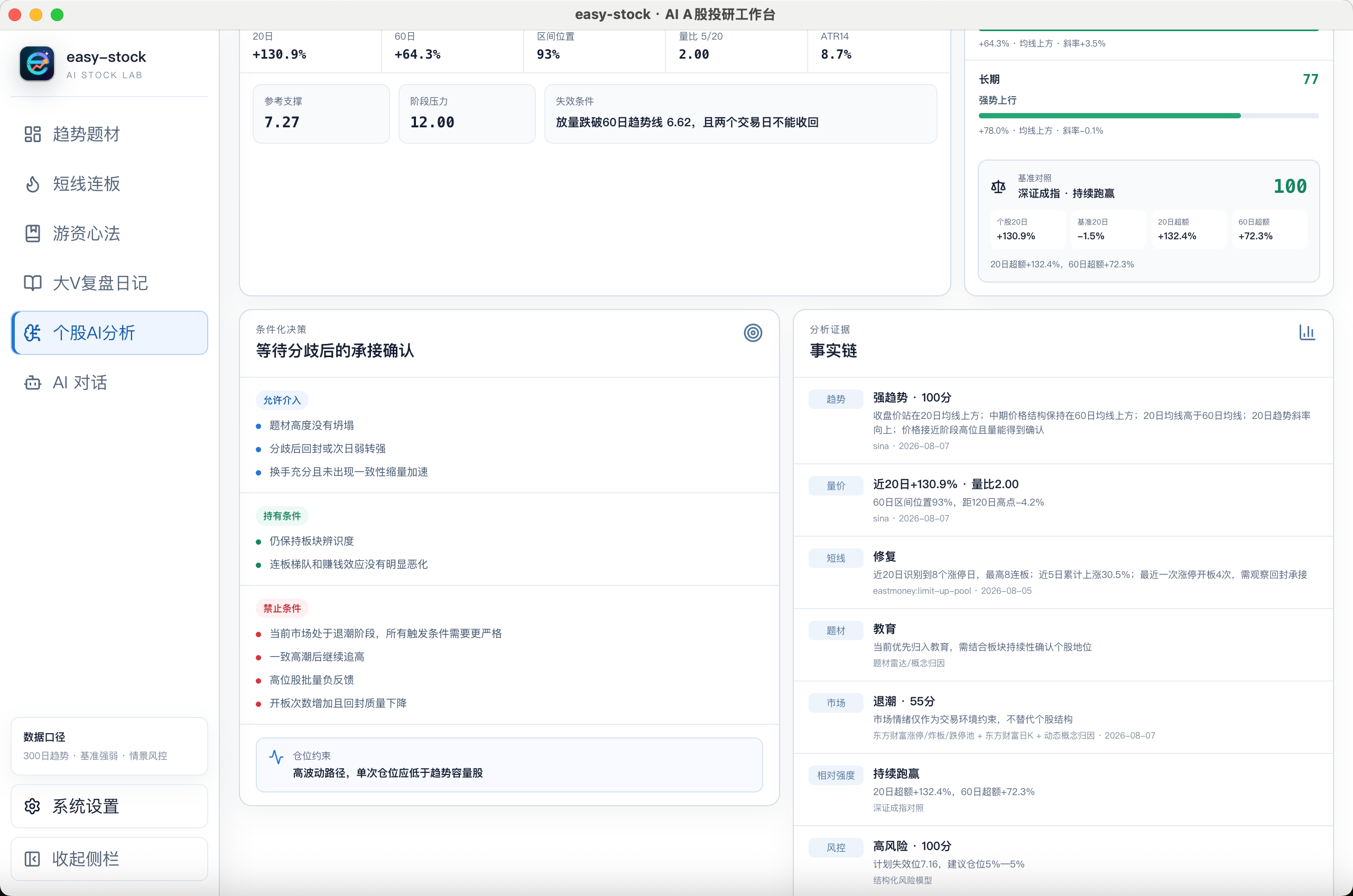The height and width of the screenshot is (896, 1353).
Task: Go to the 游资心法 section
Action: (109, 234)
